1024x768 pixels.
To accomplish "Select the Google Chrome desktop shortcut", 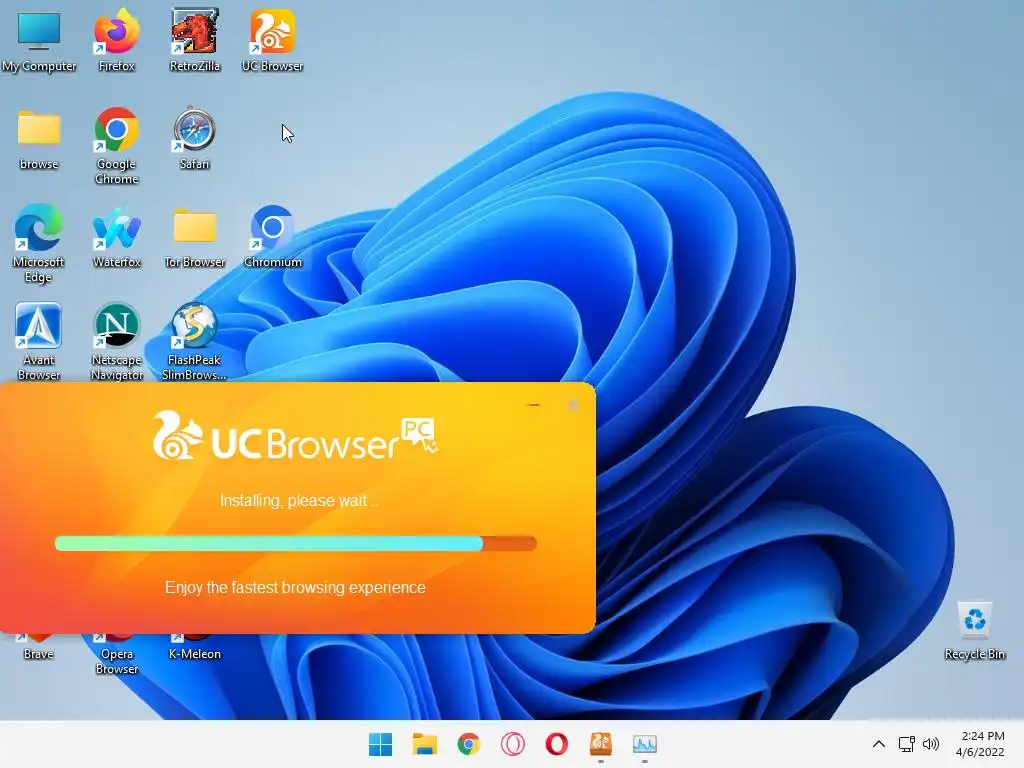I will coord(116,146).
